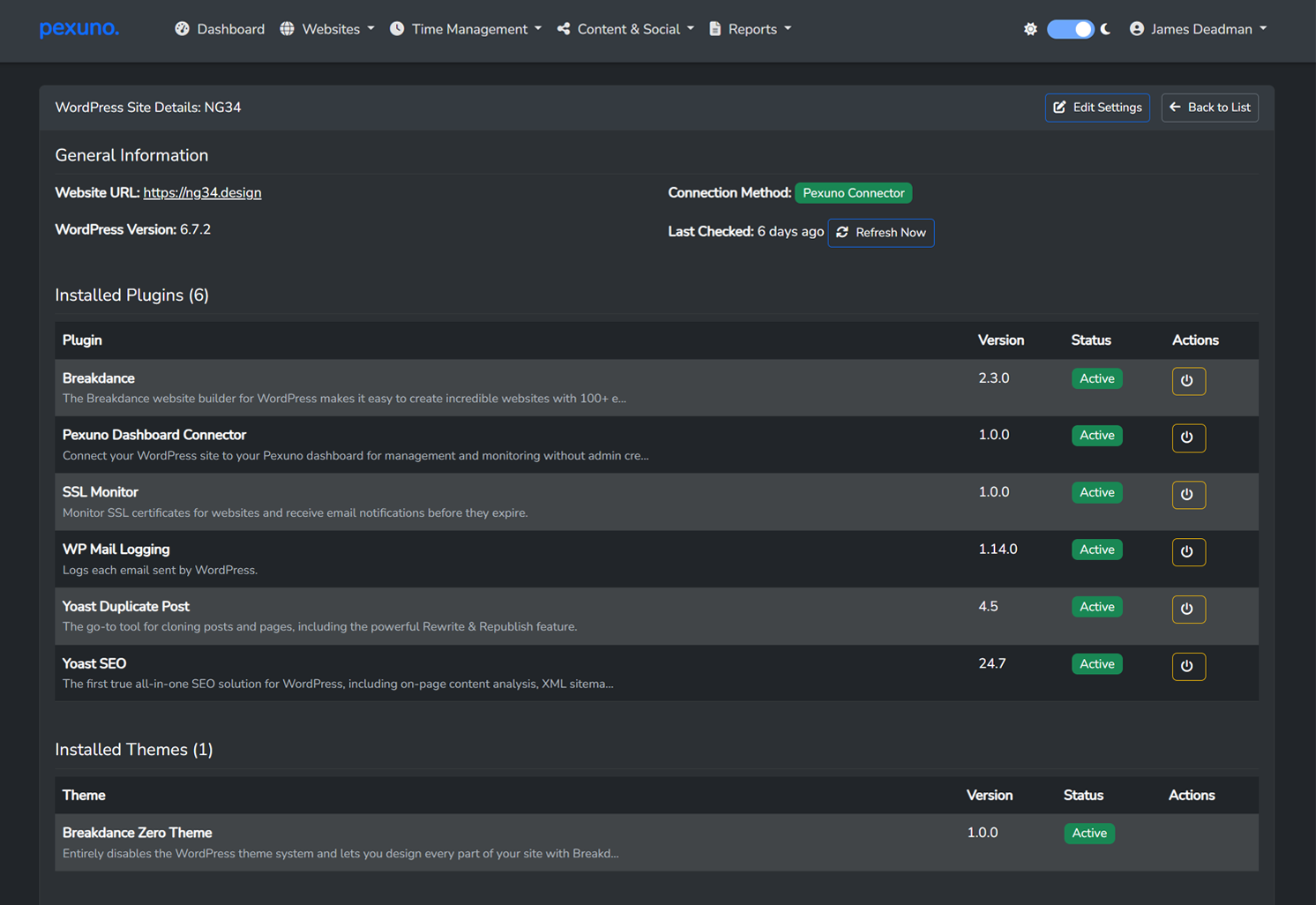This screenshot has width=1316, height=905.
Task: Toggle power for WP Mail Logging
Action: tap(1188, 552)
